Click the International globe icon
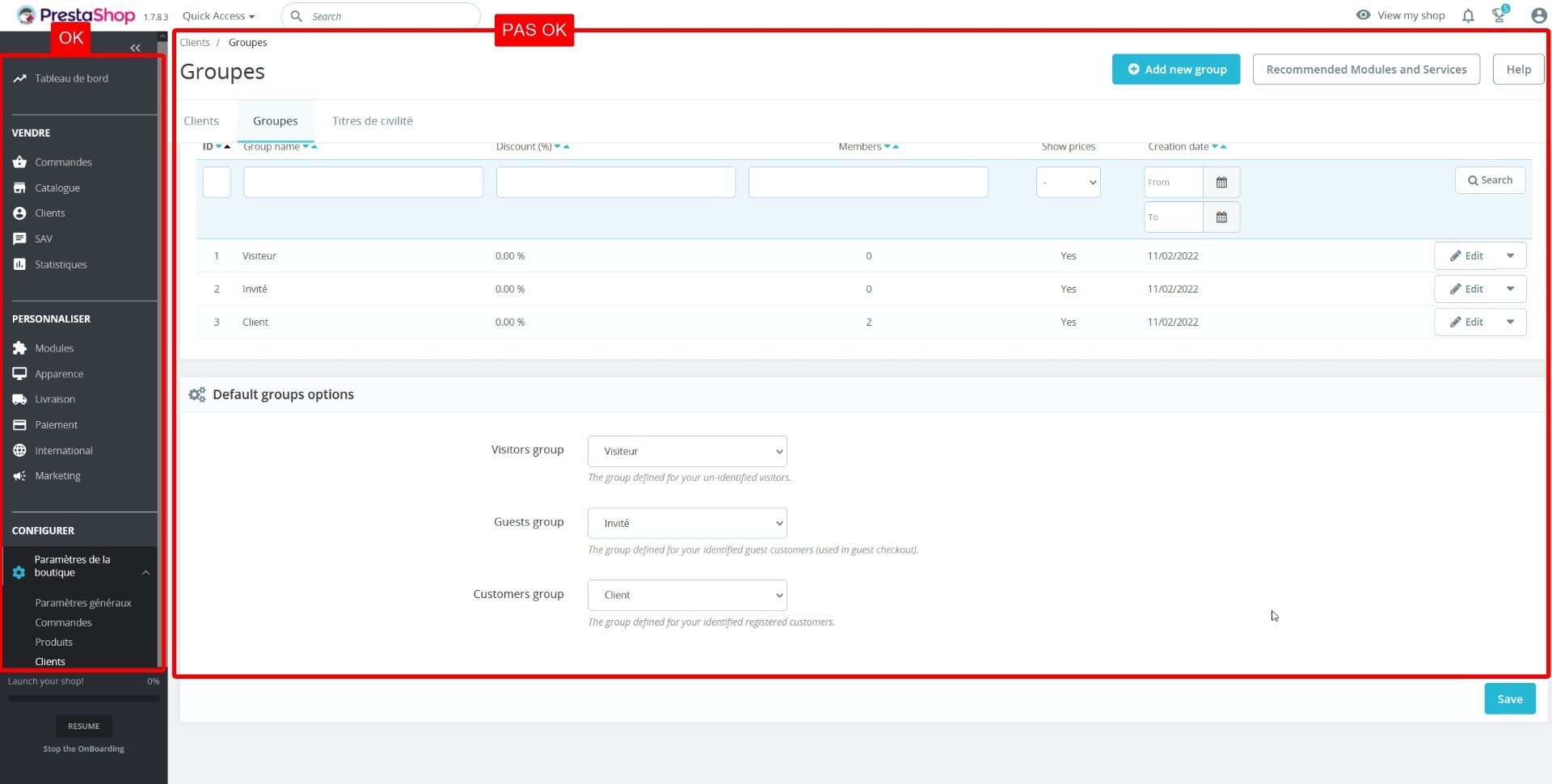This screenshot has width=1552, height=784. click(x=19, y=451)
